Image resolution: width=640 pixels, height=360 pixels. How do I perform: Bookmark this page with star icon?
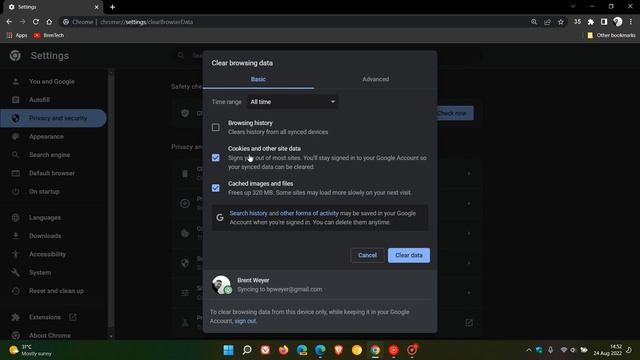click(x=561, y=22)
